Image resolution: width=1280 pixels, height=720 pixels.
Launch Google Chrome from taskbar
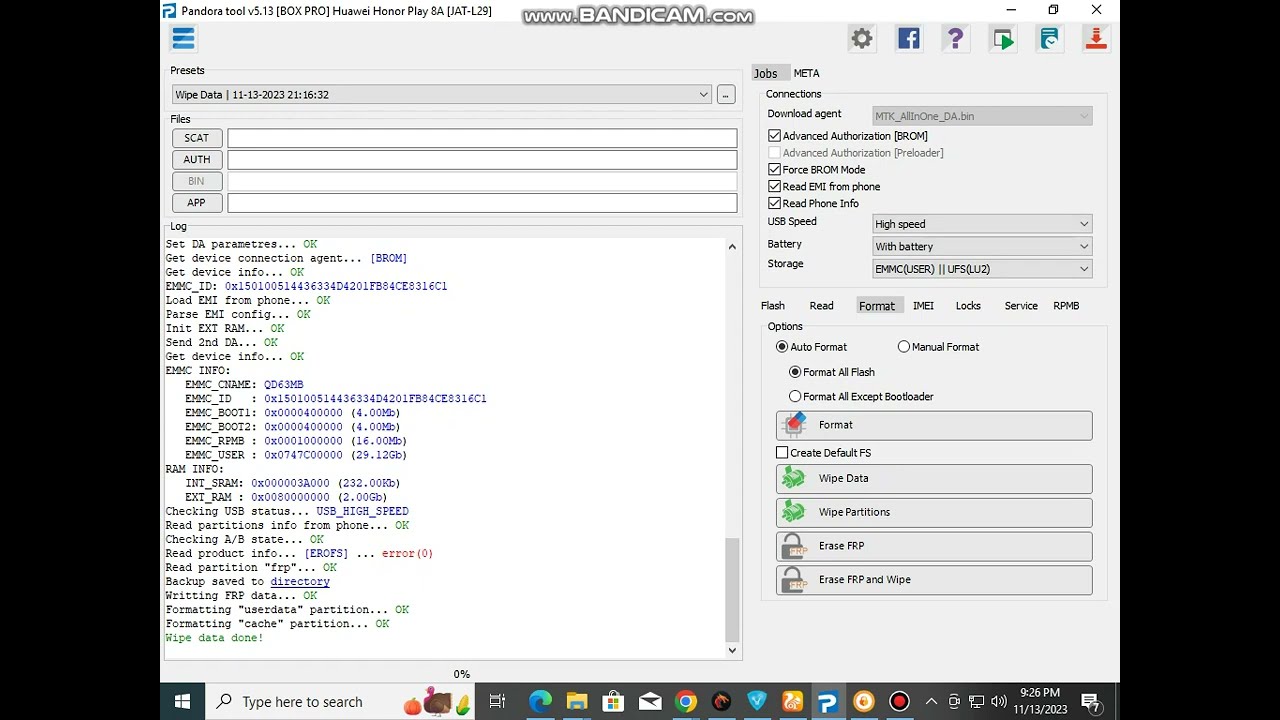[685, 702]
